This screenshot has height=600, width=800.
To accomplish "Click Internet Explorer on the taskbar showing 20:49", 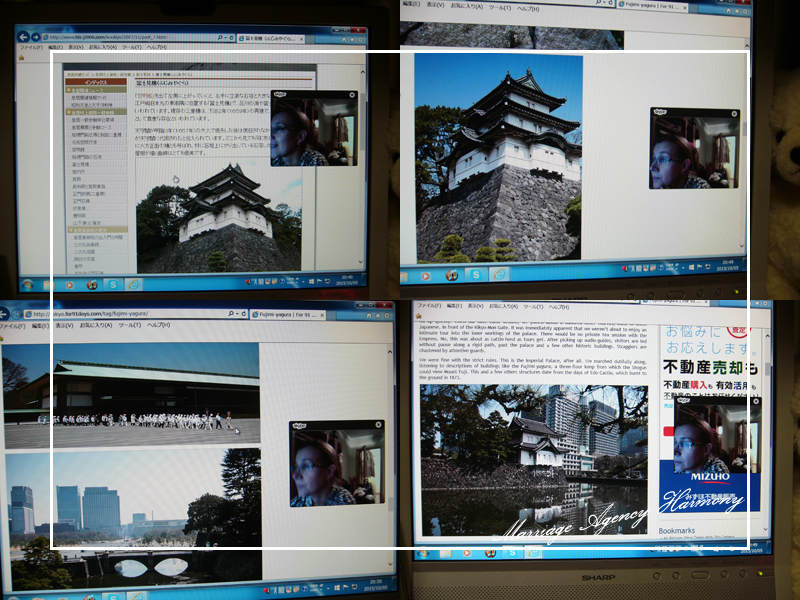I will [x=499, y=274].
